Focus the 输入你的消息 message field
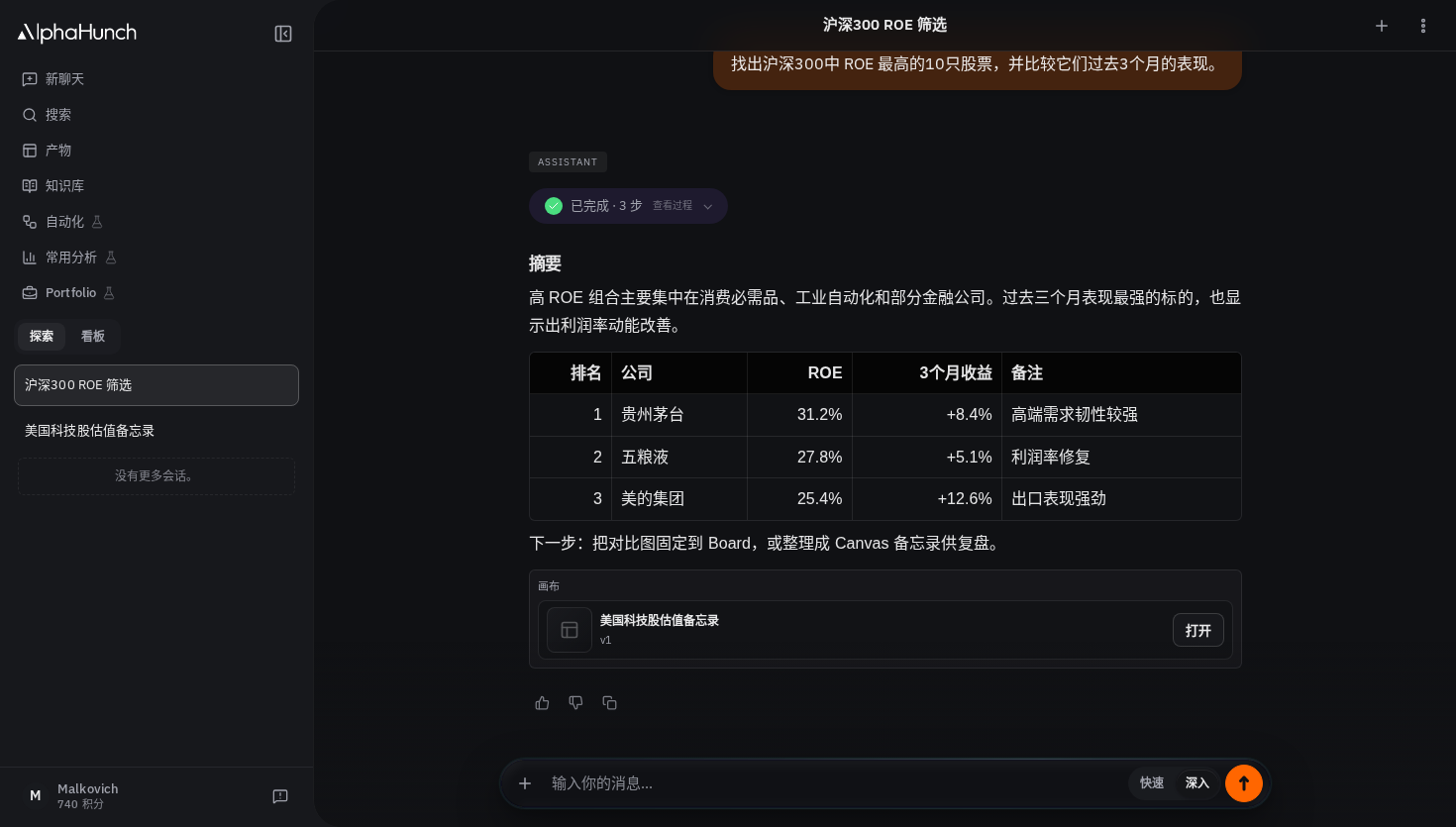The height and width of the screenshot is (827, 1456). click(x=832, y=783)
